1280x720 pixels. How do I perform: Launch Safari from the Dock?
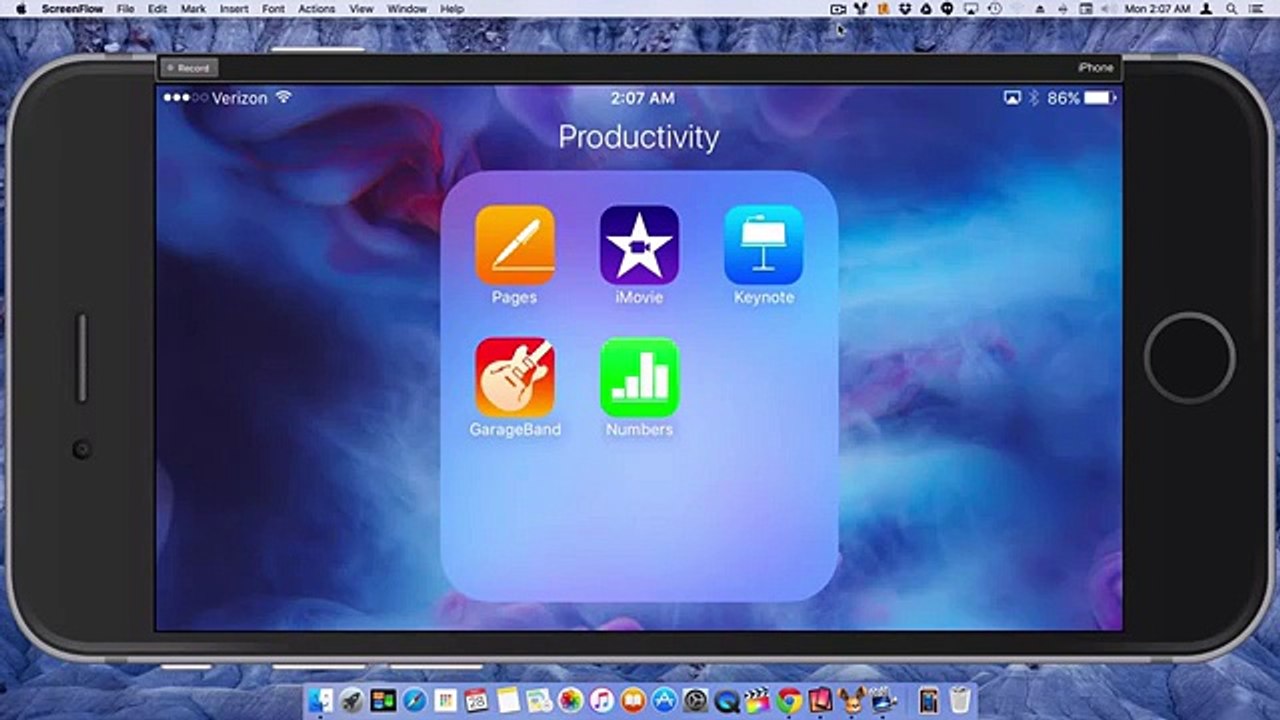414,700
